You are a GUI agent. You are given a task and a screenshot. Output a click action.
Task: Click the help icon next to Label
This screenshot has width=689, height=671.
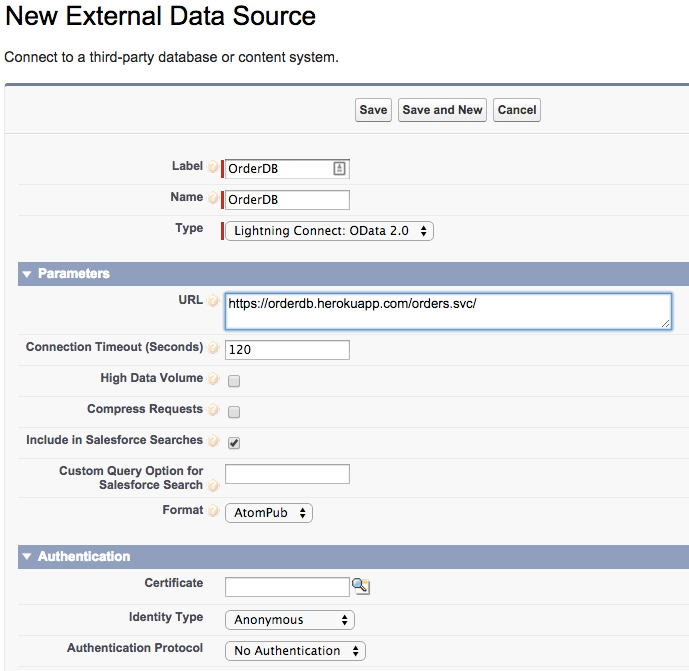(x=212, y=167)
